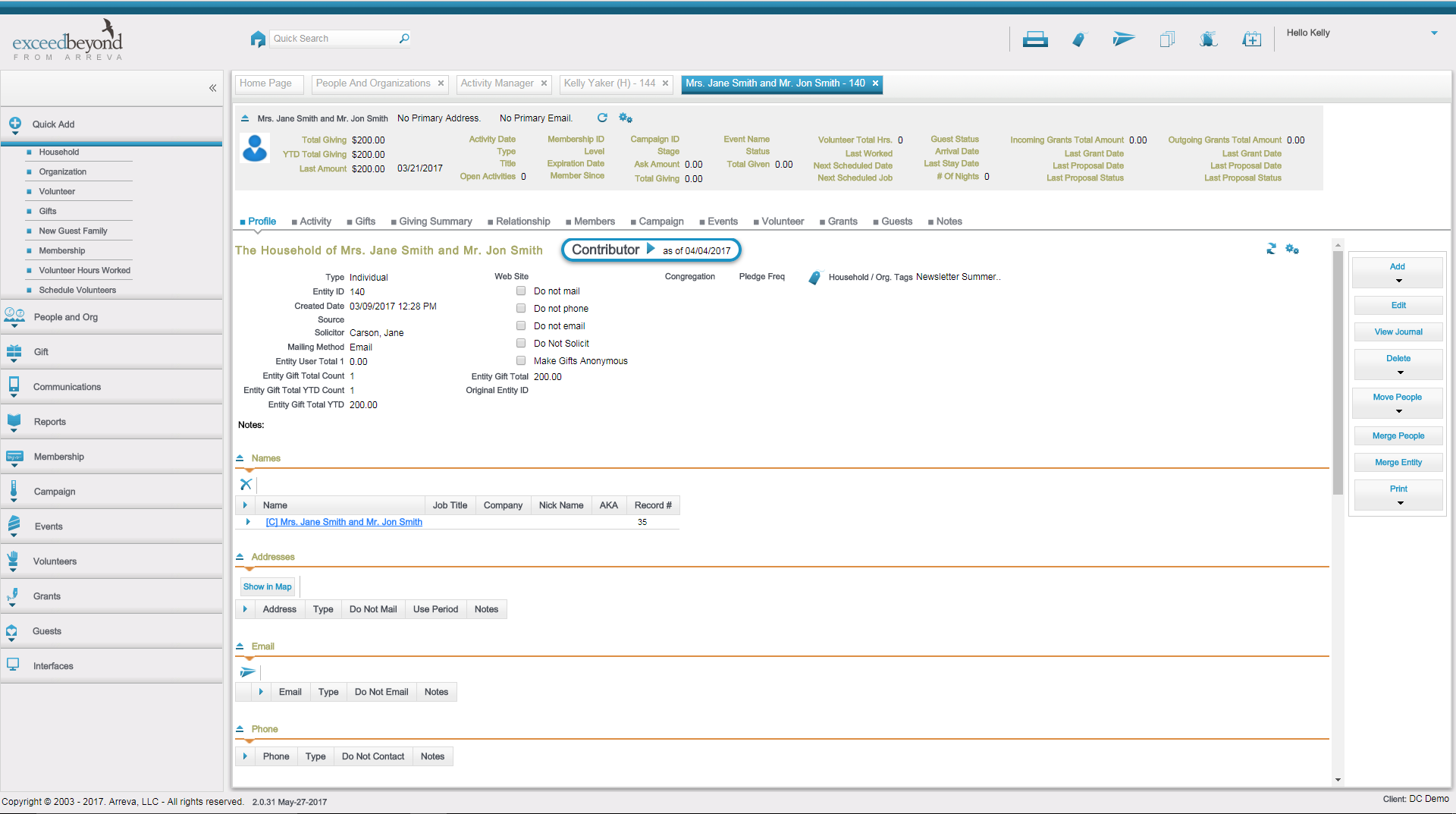
Task: Check the Do not mail checkbox
Action: point(521,291)
